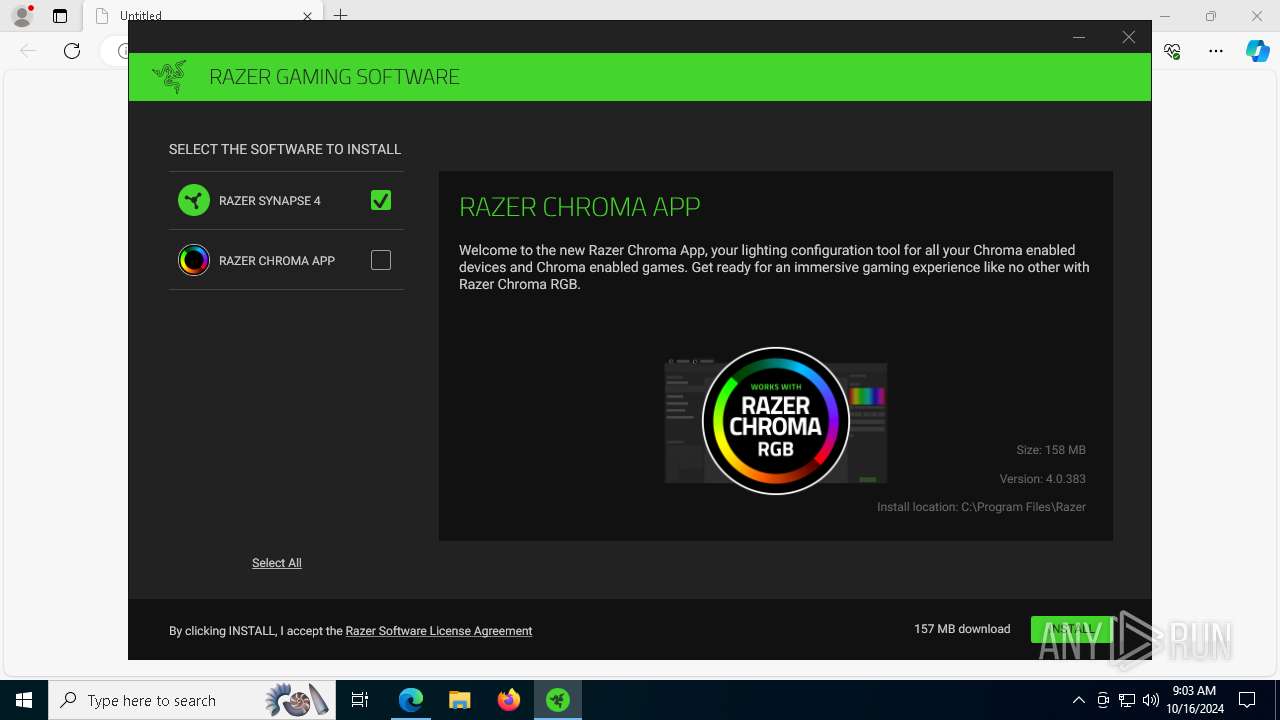Click the Razer snake logo in header

pyautogui.click(x=169, y=77)
